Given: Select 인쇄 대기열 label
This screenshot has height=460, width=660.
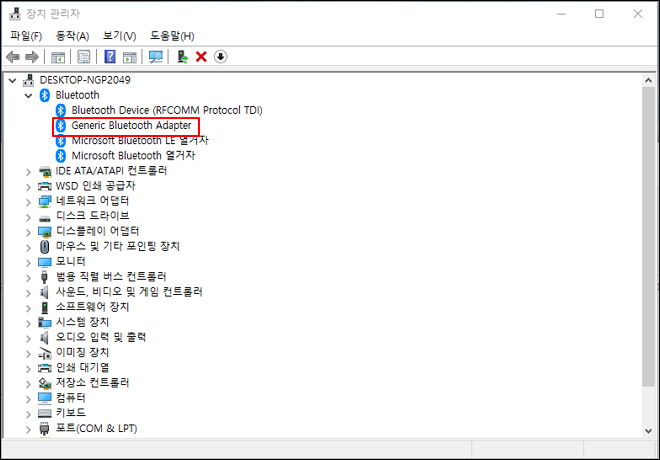Looking at the screenshot, I should pos(82,367).
